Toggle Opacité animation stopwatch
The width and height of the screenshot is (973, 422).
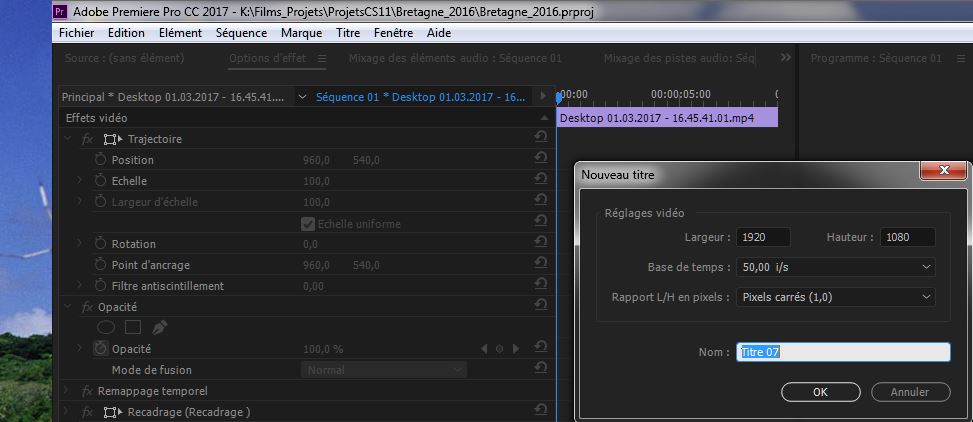101,349
